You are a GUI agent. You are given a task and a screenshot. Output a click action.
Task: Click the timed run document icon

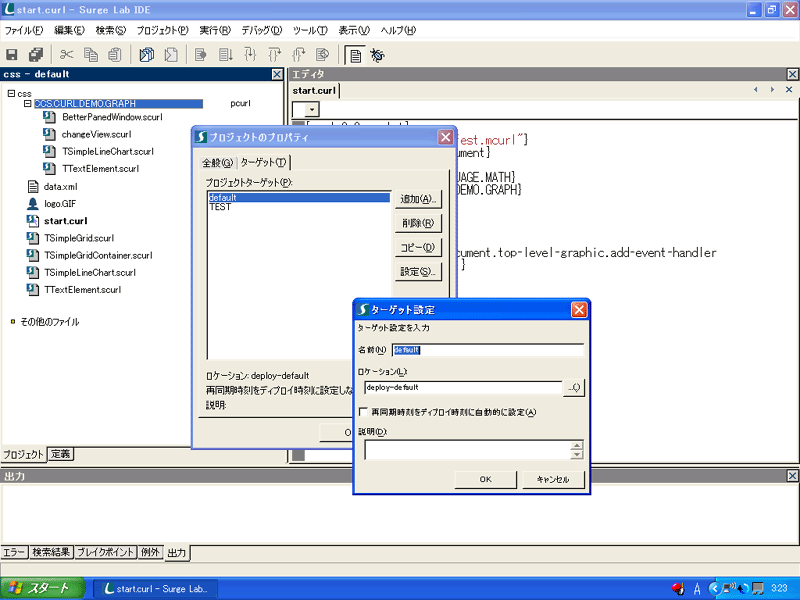point(322,55)
